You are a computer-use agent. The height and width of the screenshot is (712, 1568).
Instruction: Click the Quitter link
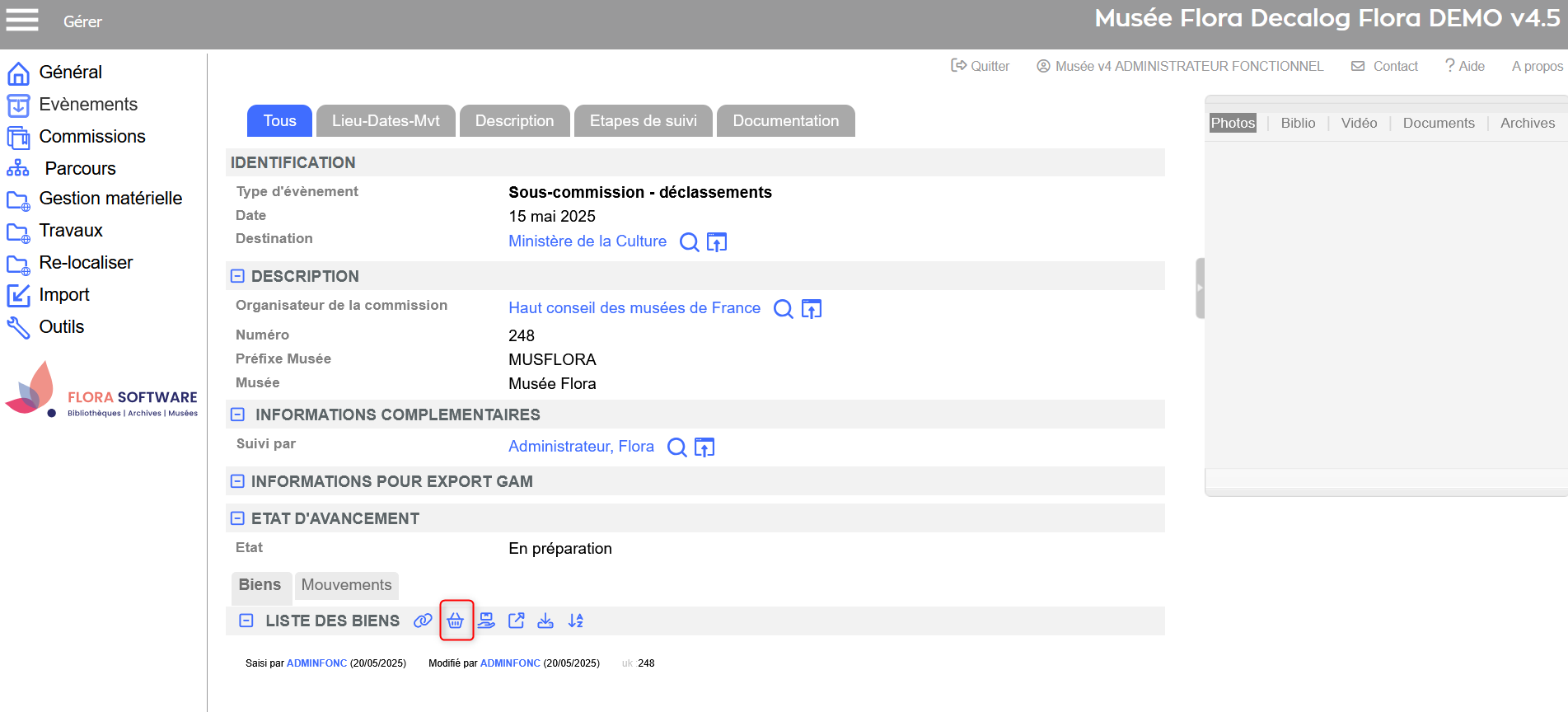pyautogui.click(x=981, y=66)
